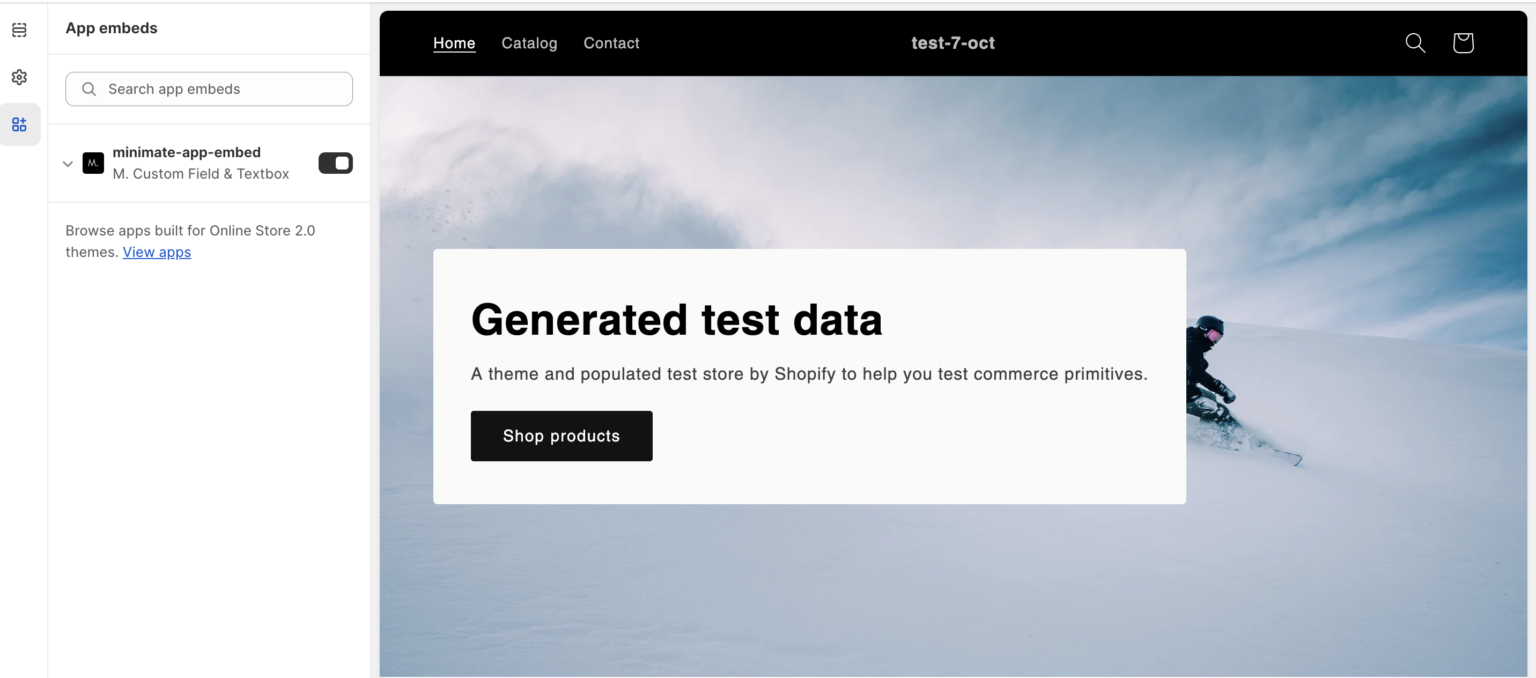Image resolution: width=1536 pixels, height=678 pixels.
Task: Open Theme settings gear icon
Action: (x=19, y=77)
